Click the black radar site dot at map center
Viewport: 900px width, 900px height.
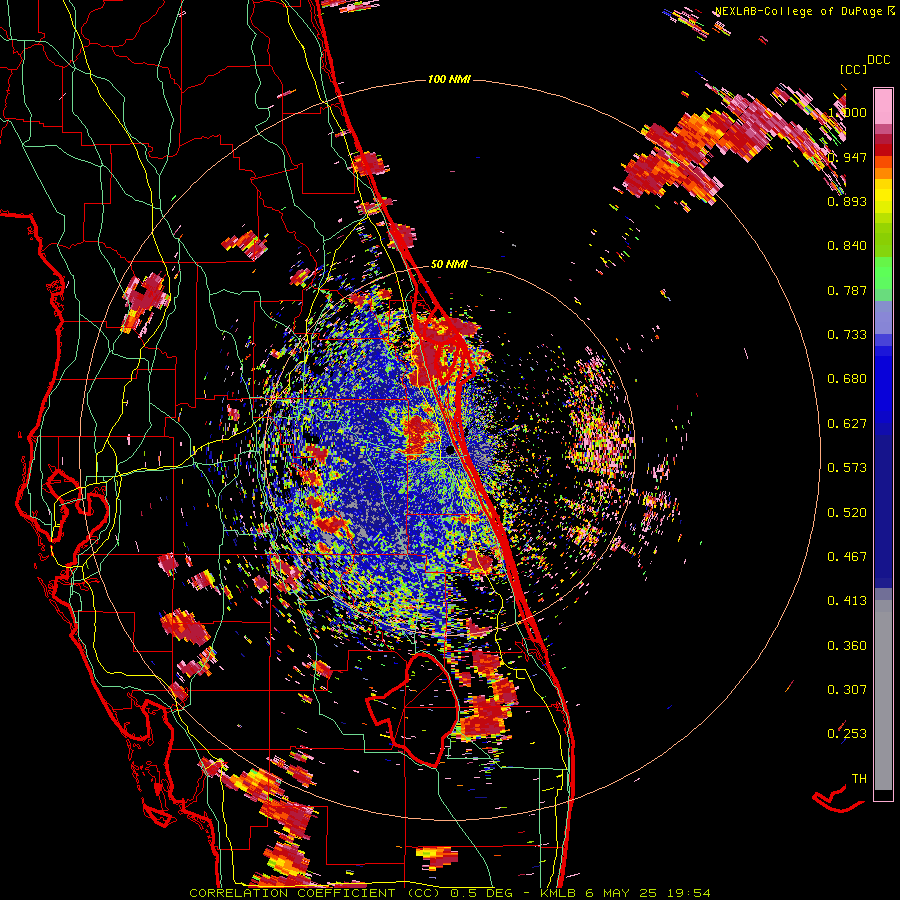pyautogui.click(x=450, y=451)
